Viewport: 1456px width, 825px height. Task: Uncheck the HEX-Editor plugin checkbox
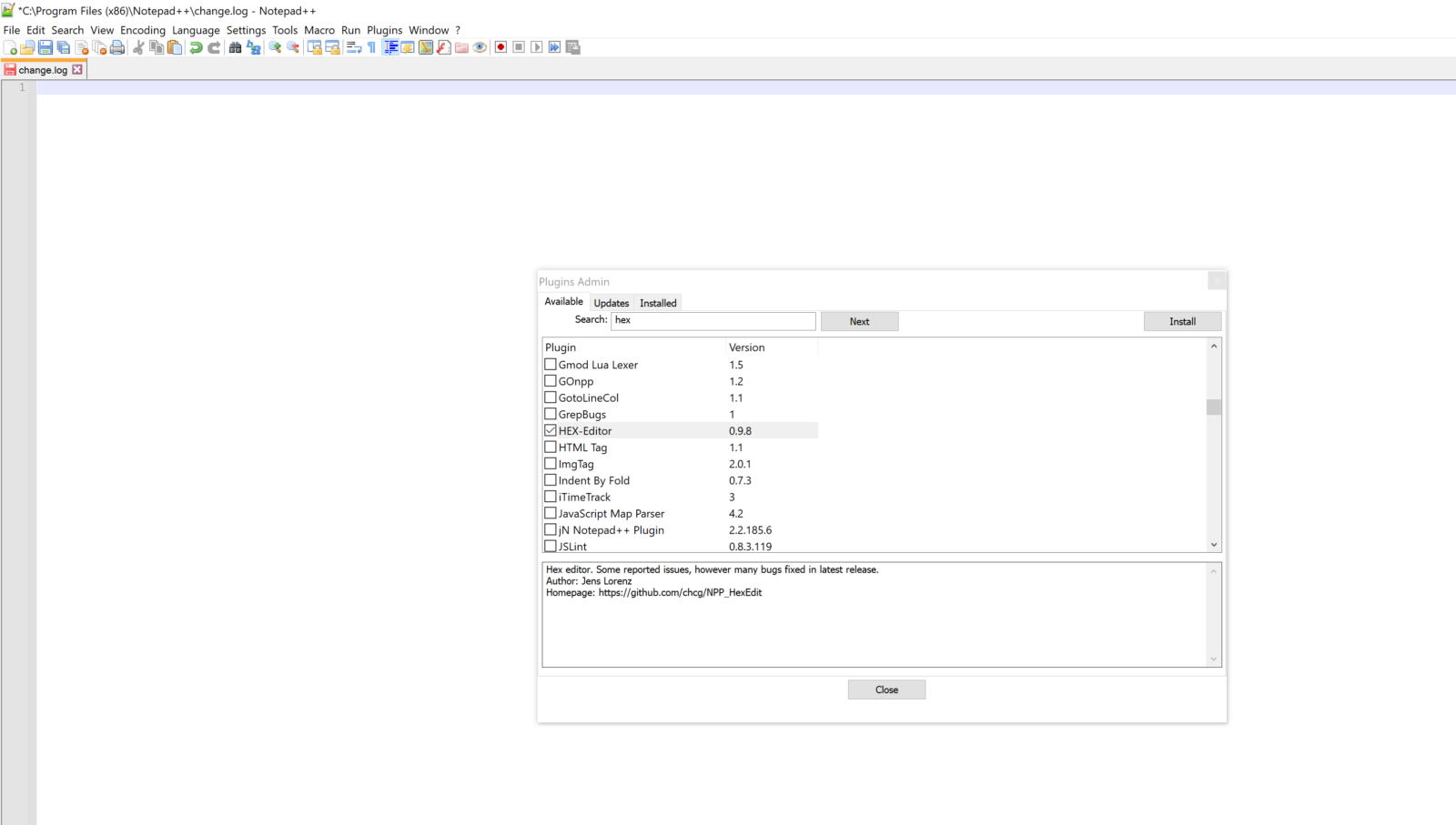(x=550, y=429)
